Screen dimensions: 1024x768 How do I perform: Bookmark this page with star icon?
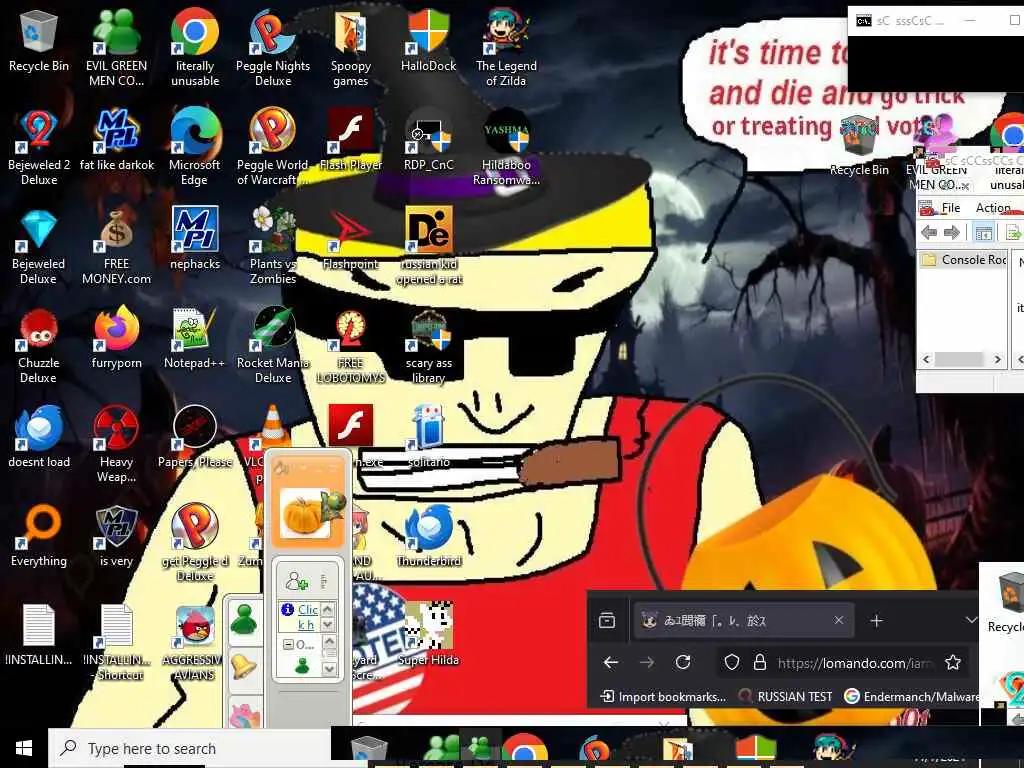[x=953, y=662]
